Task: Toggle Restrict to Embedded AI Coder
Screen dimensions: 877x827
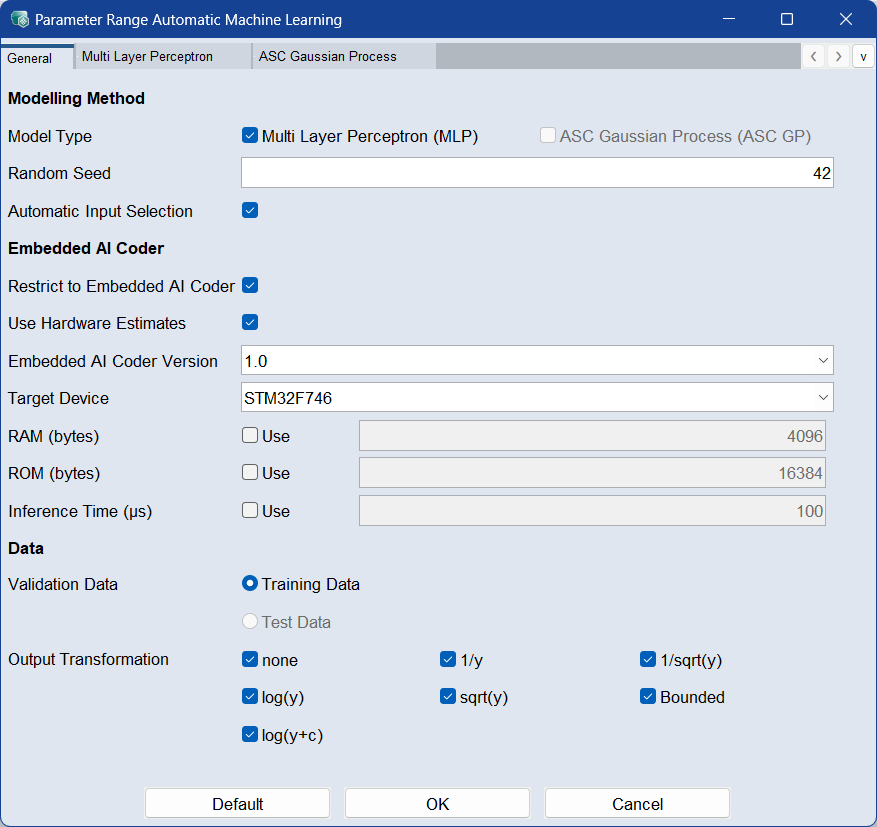Action: 250,286
